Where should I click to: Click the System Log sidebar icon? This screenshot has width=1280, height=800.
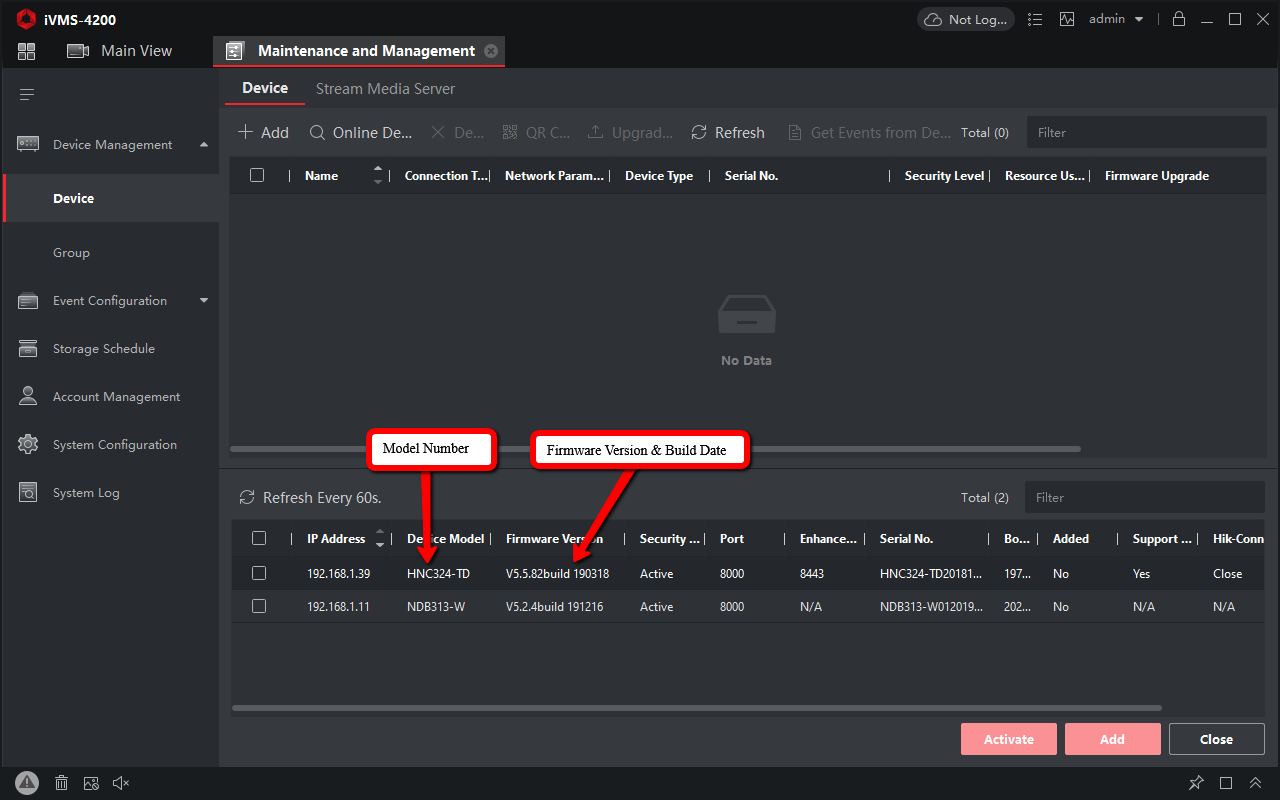pyautogui.click(x=28, y=492)
